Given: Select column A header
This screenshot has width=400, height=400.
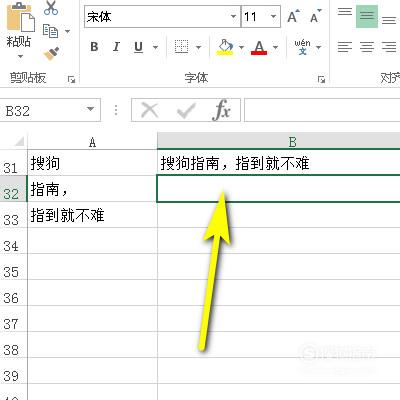Looking at the screenshot, I should (92, 142).
